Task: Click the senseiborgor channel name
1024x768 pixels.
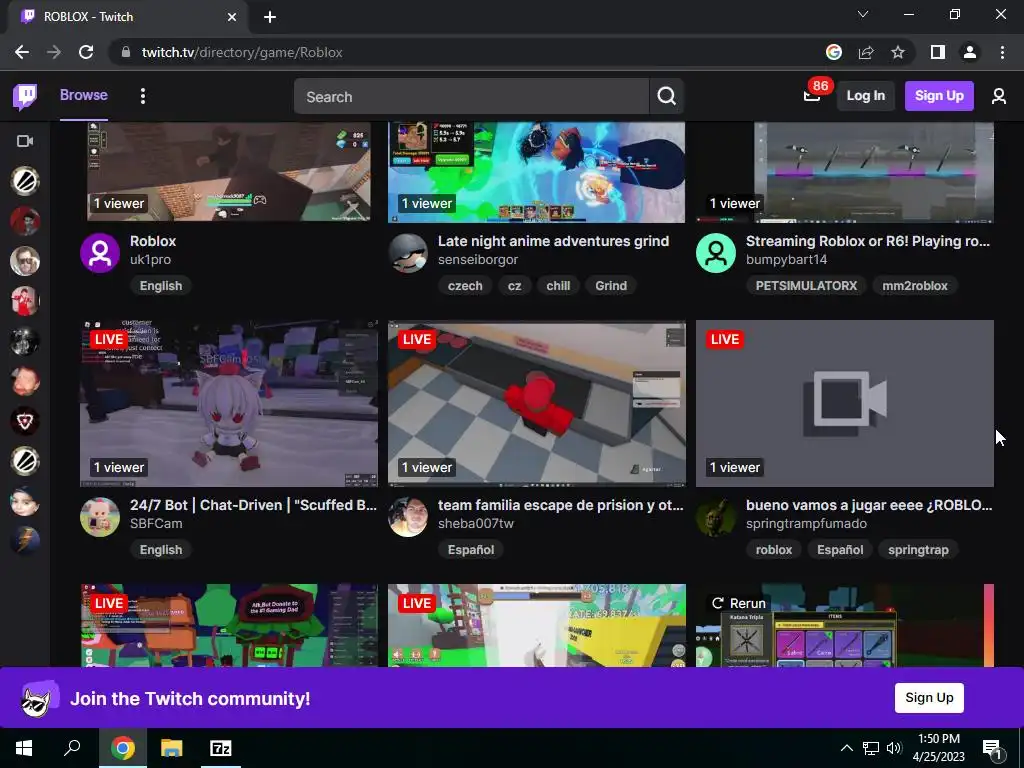Action: [478, 259]
